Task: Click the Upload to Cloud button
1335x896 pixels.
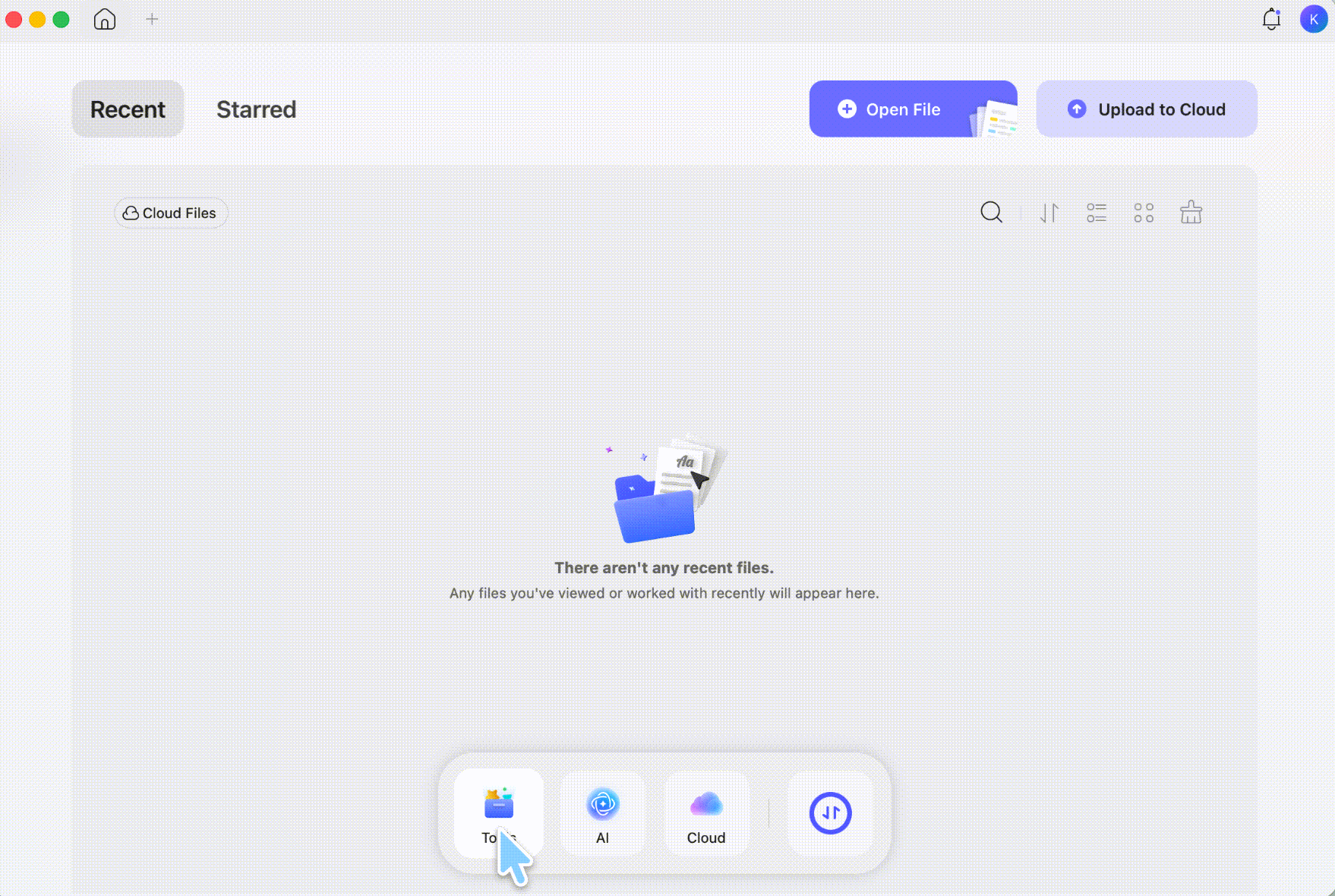Action: tap(1147, 109)
